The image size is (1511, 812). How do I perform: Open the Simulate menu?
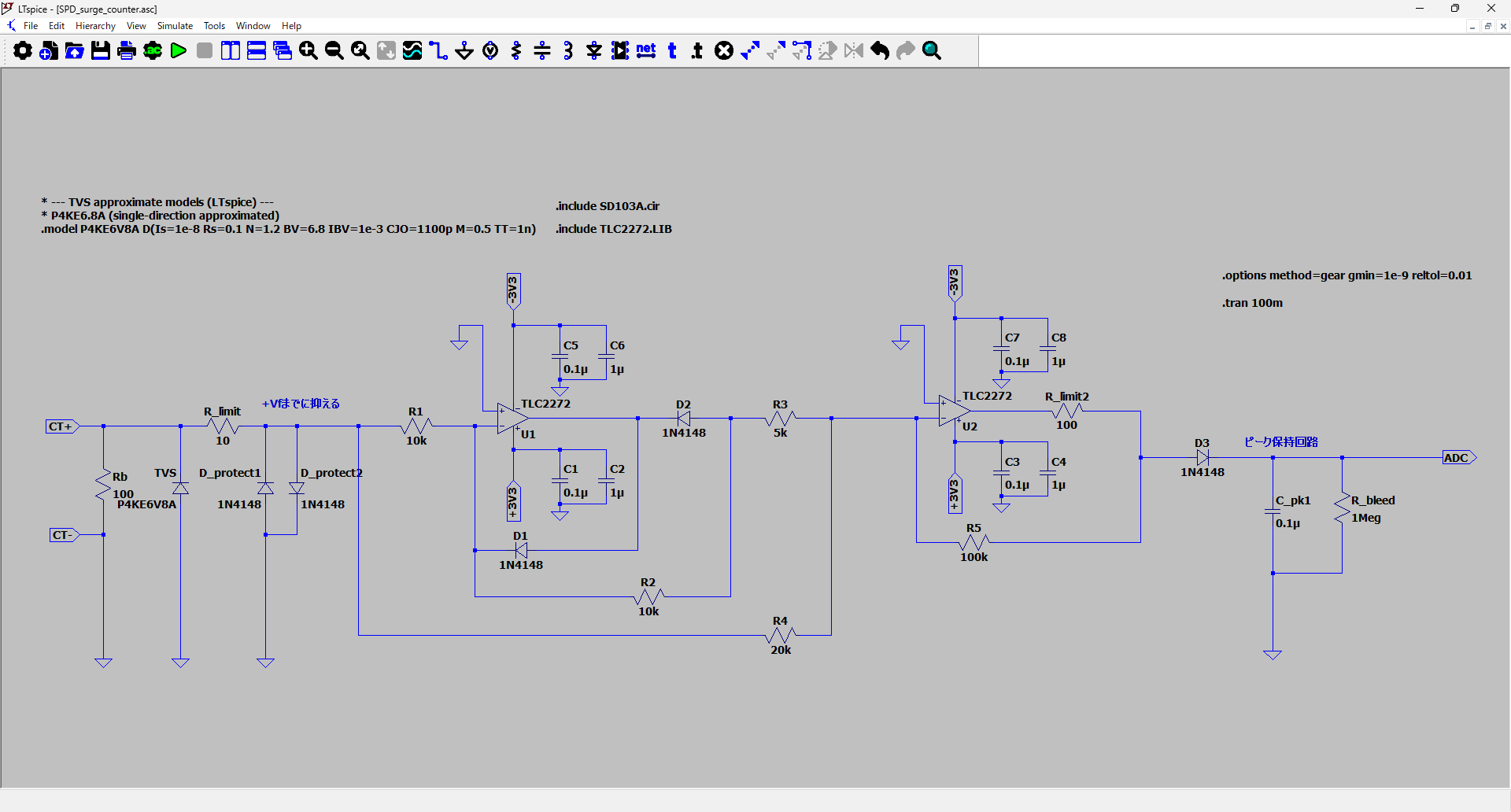click(175, 26)
